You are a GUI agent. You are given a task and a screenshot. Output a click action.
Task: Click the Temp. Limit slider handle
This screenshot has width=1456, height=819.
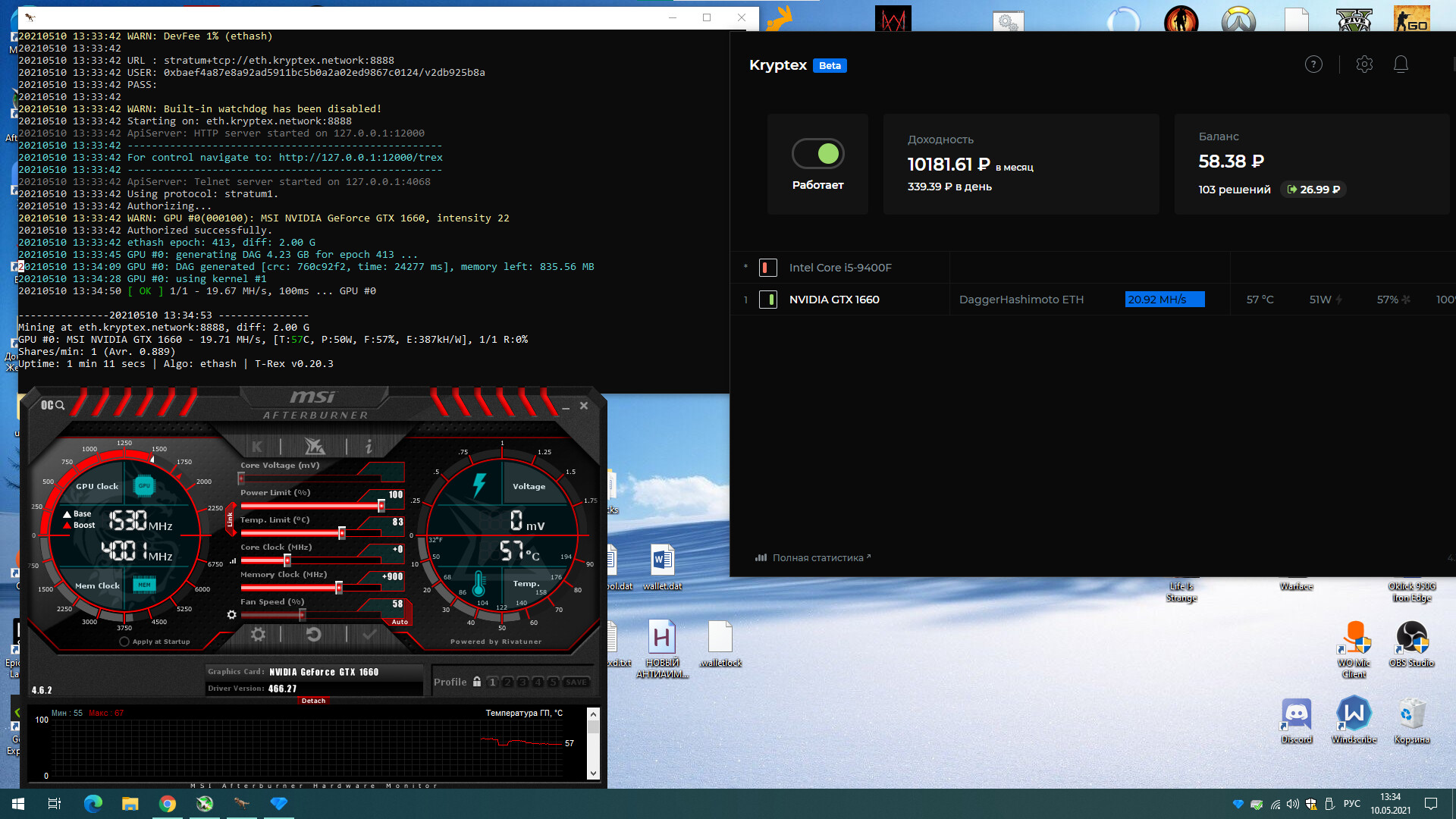point(342,533)
